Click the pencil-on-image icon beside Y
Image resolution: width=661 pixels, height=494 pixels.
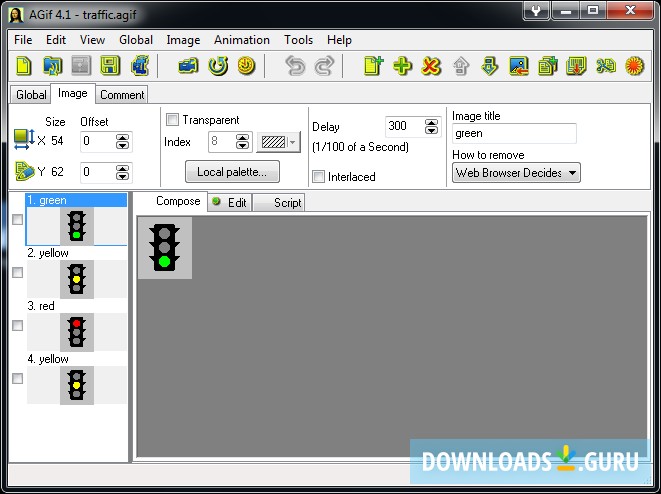(24, 171)
